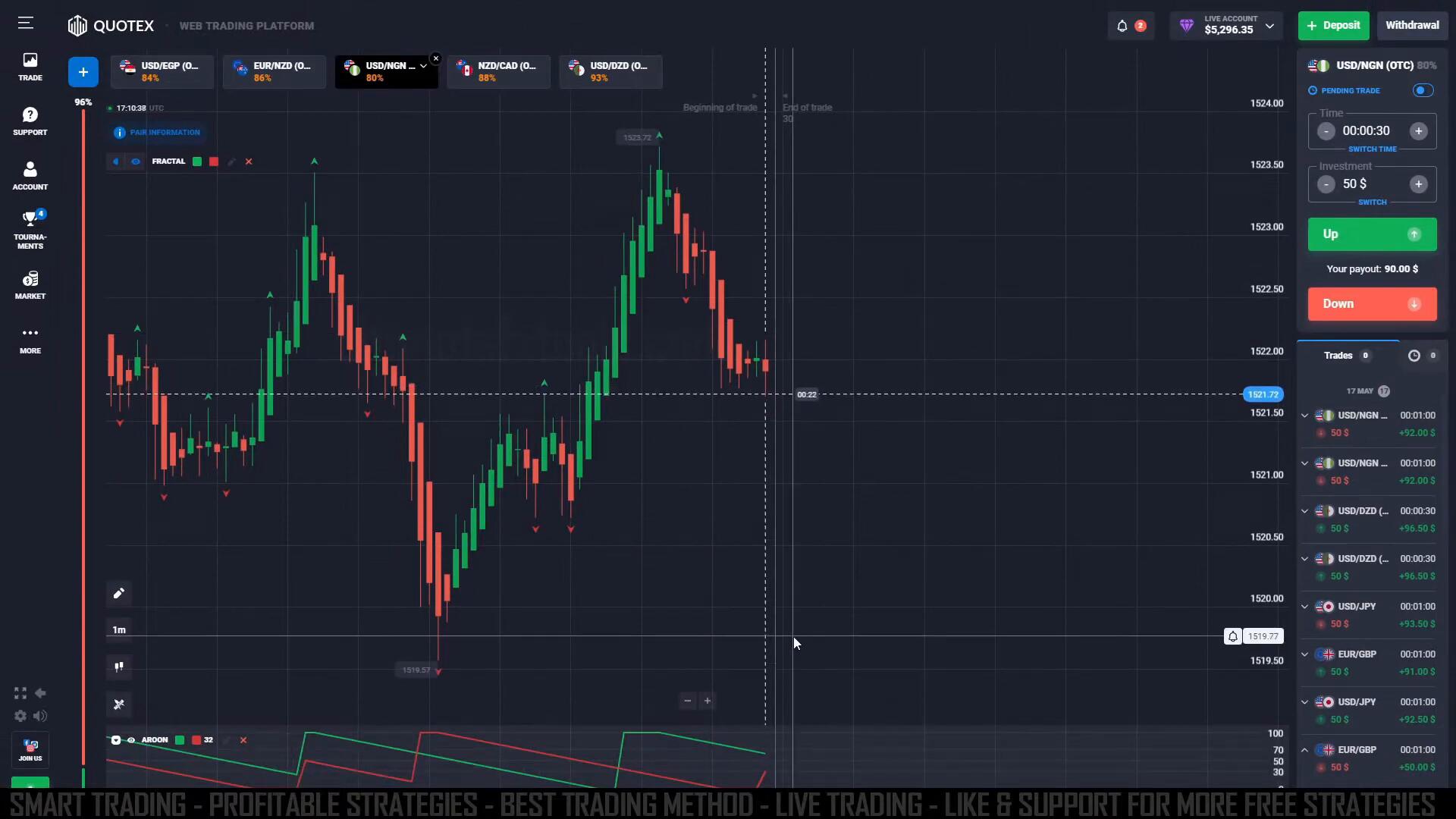
Task: Expand the USD/JPY +93.50 trade entry
Action: 1304,607
